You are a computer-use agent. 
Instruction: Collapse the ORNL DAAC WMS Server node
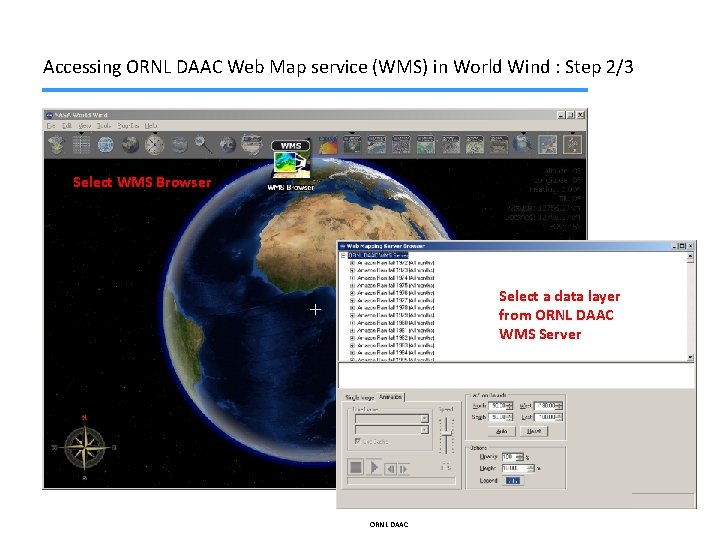tap(343, 255)
